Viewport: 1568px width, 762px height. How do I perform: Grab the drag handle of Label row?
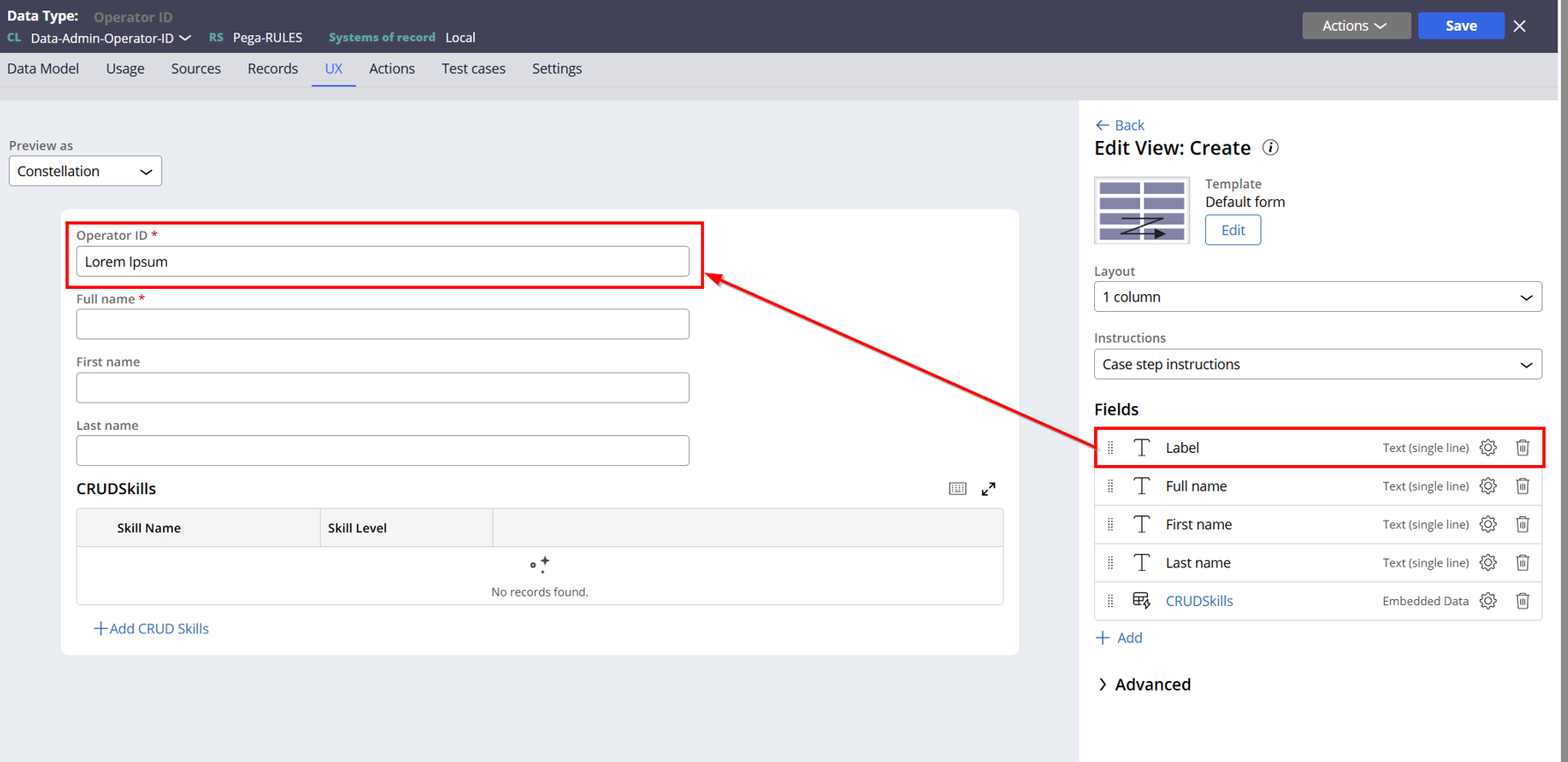click(x=1110, y=448)
